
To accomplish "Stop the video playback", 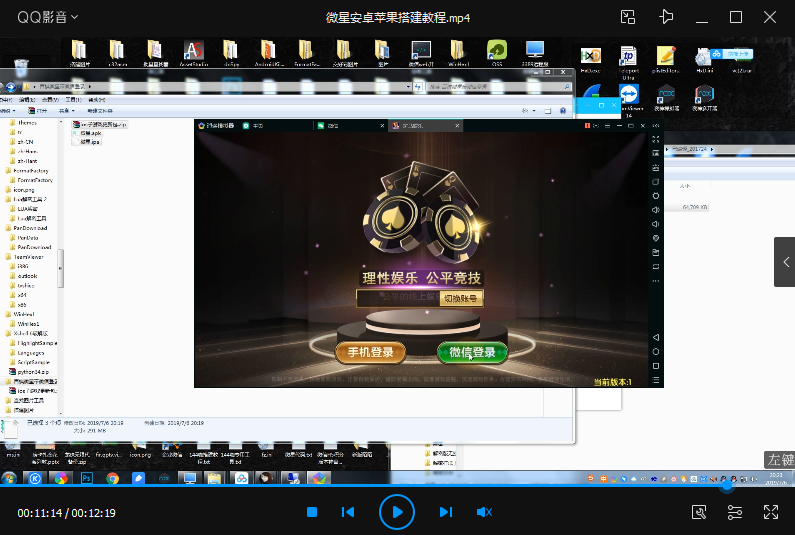I will click(x=312, y=512).
